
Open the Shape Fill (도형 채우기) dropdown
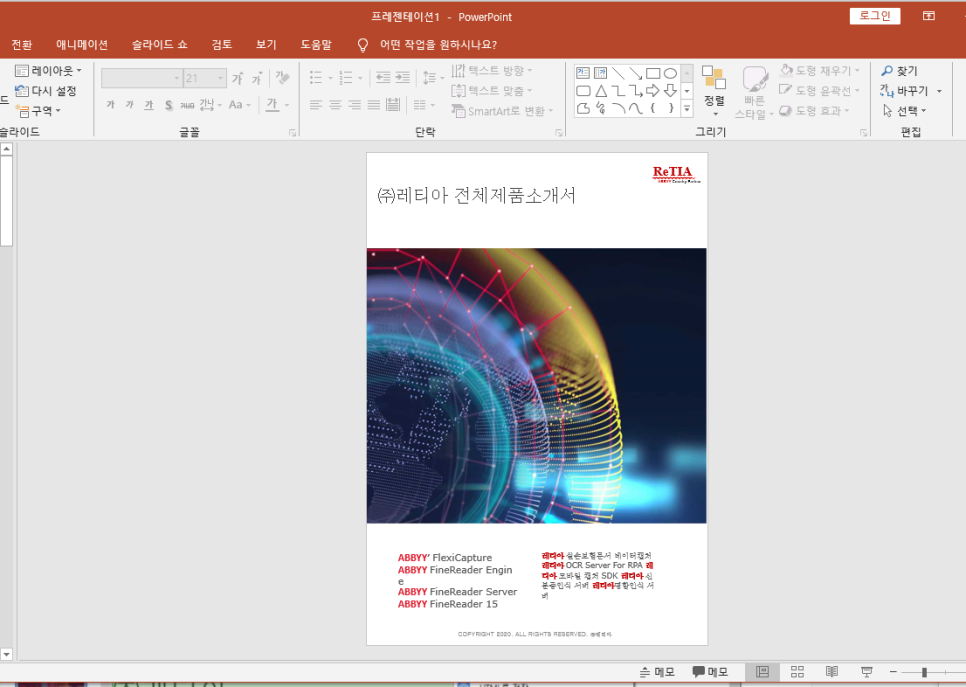(x=820, y=71)
